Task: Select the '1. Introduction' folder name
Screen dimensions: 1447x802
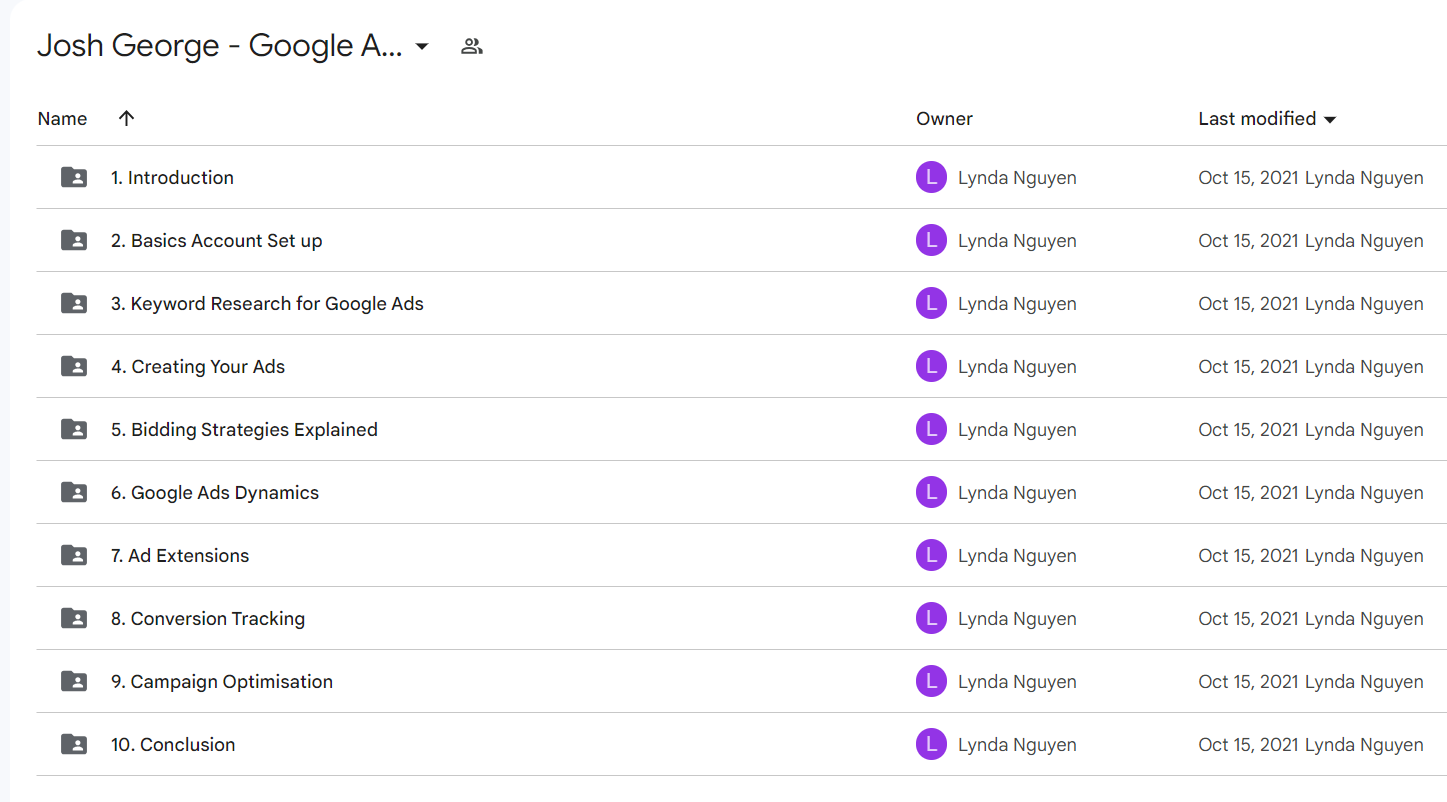Action: [x=172, y=177]
